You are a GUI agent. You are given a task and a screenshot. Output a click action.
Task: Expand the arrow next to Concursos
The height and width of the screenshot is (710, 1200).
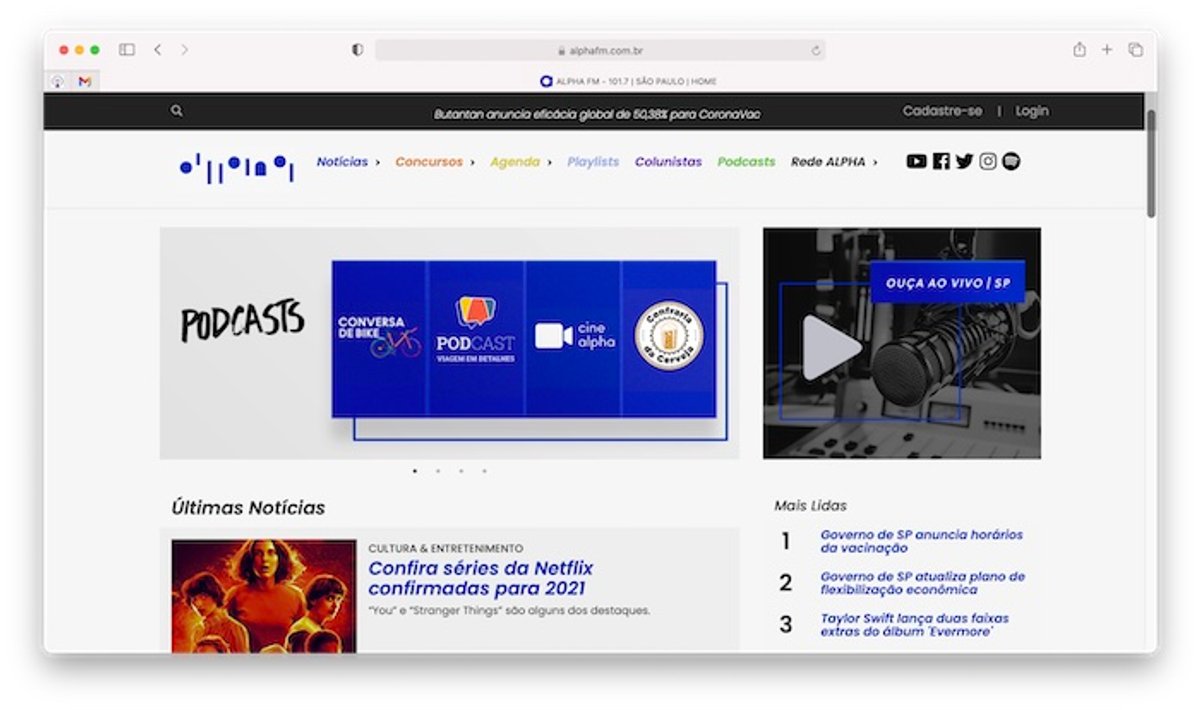(472, 162)
